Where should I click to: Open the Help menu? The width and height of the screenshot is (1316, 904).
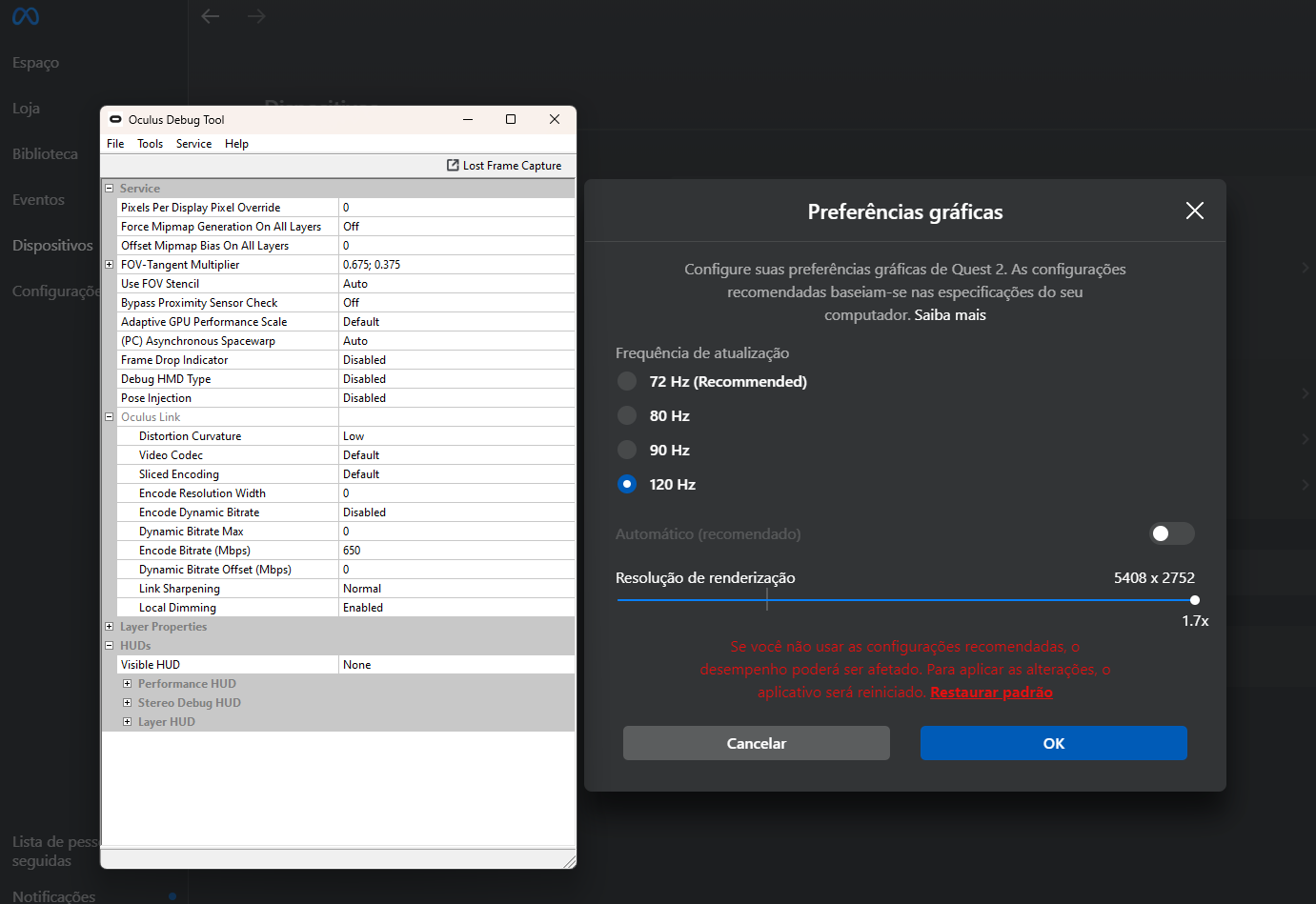point(236,144)
